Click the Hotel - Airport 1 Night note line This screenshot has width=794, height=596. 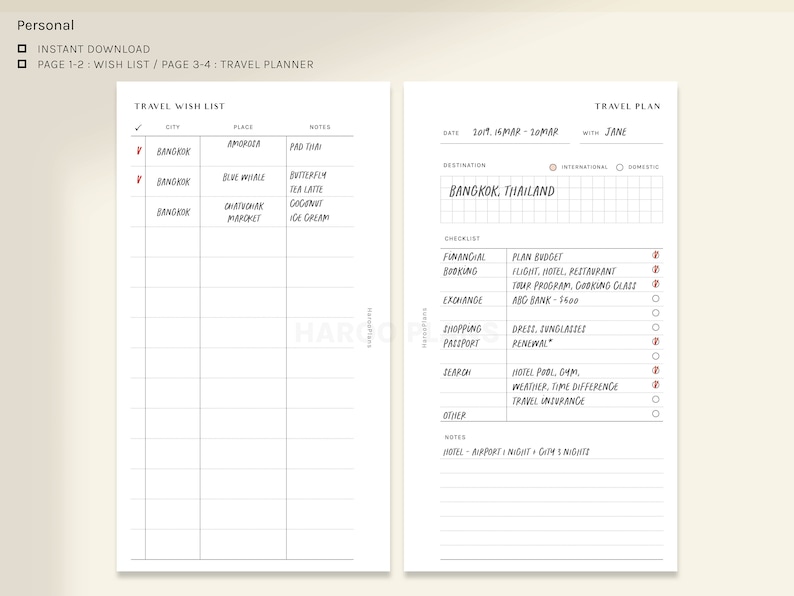tap(516, 452)
